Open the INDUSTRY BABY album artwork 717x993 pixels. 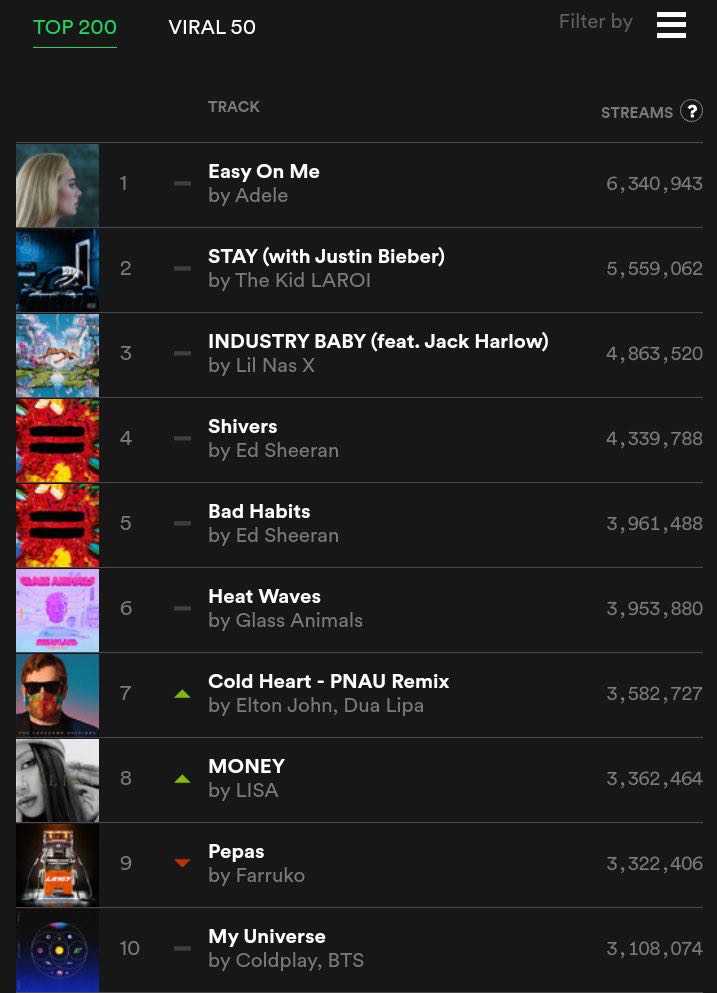(58, 355)
